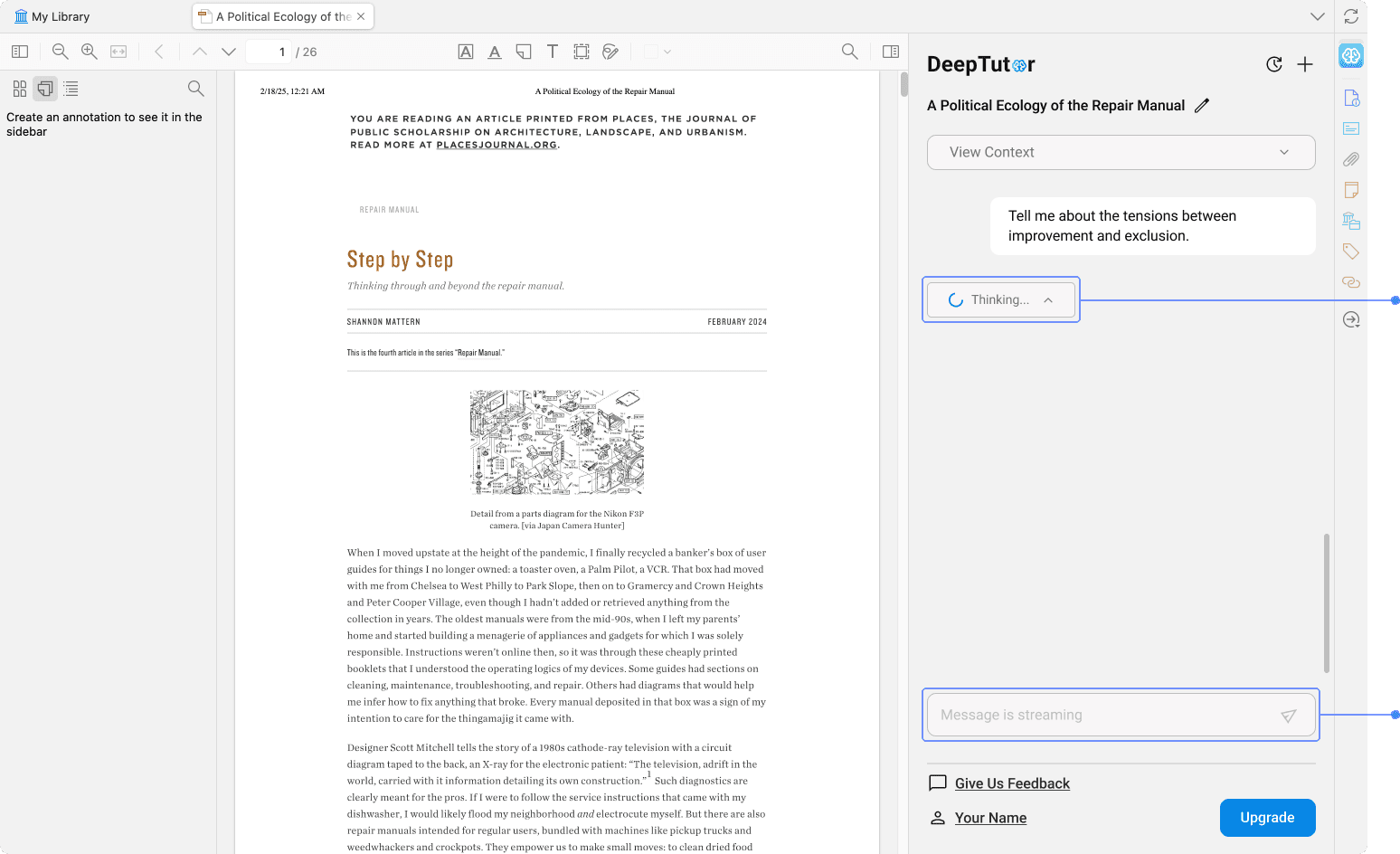Open the PLACESJOURNAL.ORG link in the PDF
1400x854 pixels.
497,145
